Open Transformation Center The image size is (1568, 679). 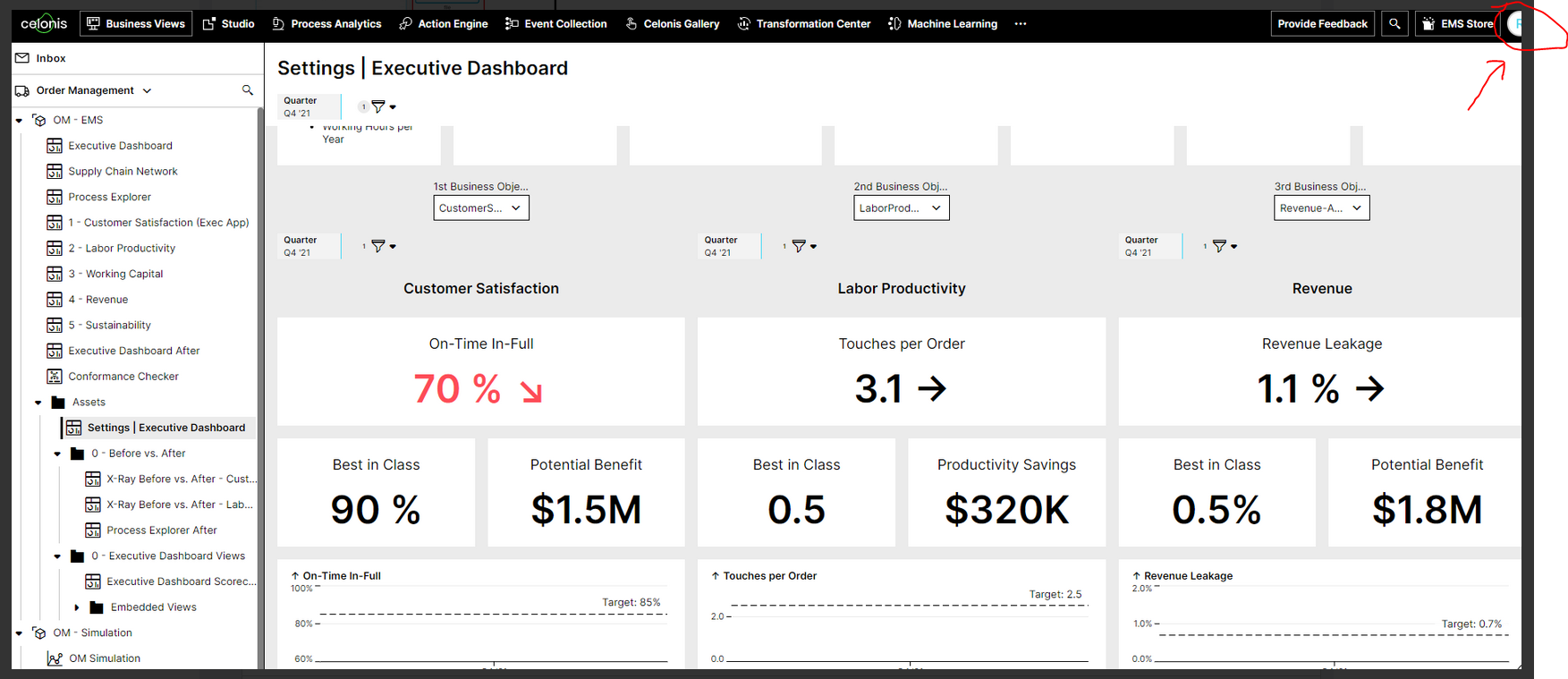coord(804,24)
